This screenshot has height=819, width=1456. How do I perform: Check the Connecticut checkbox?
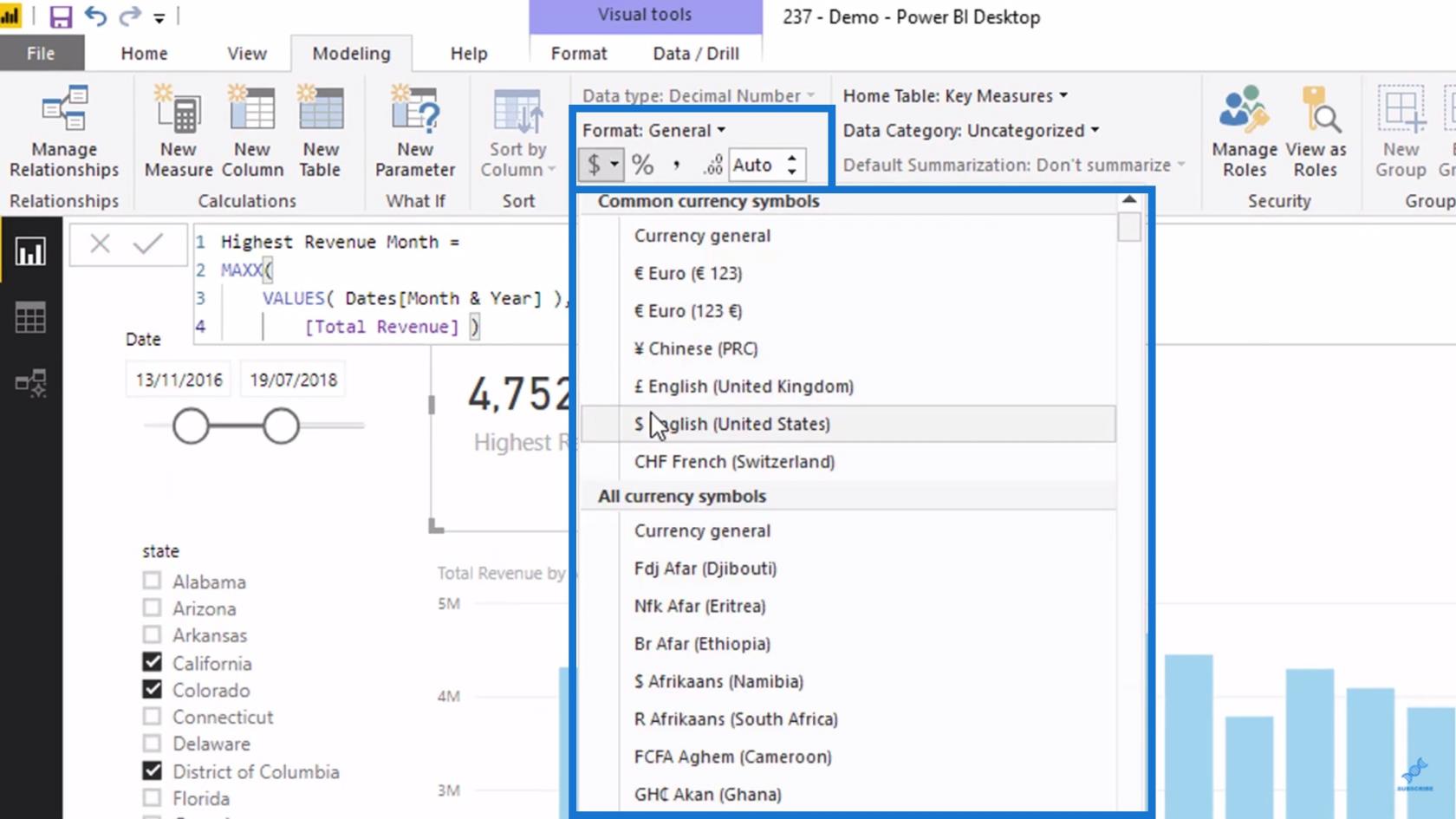[x=152, y=716]
